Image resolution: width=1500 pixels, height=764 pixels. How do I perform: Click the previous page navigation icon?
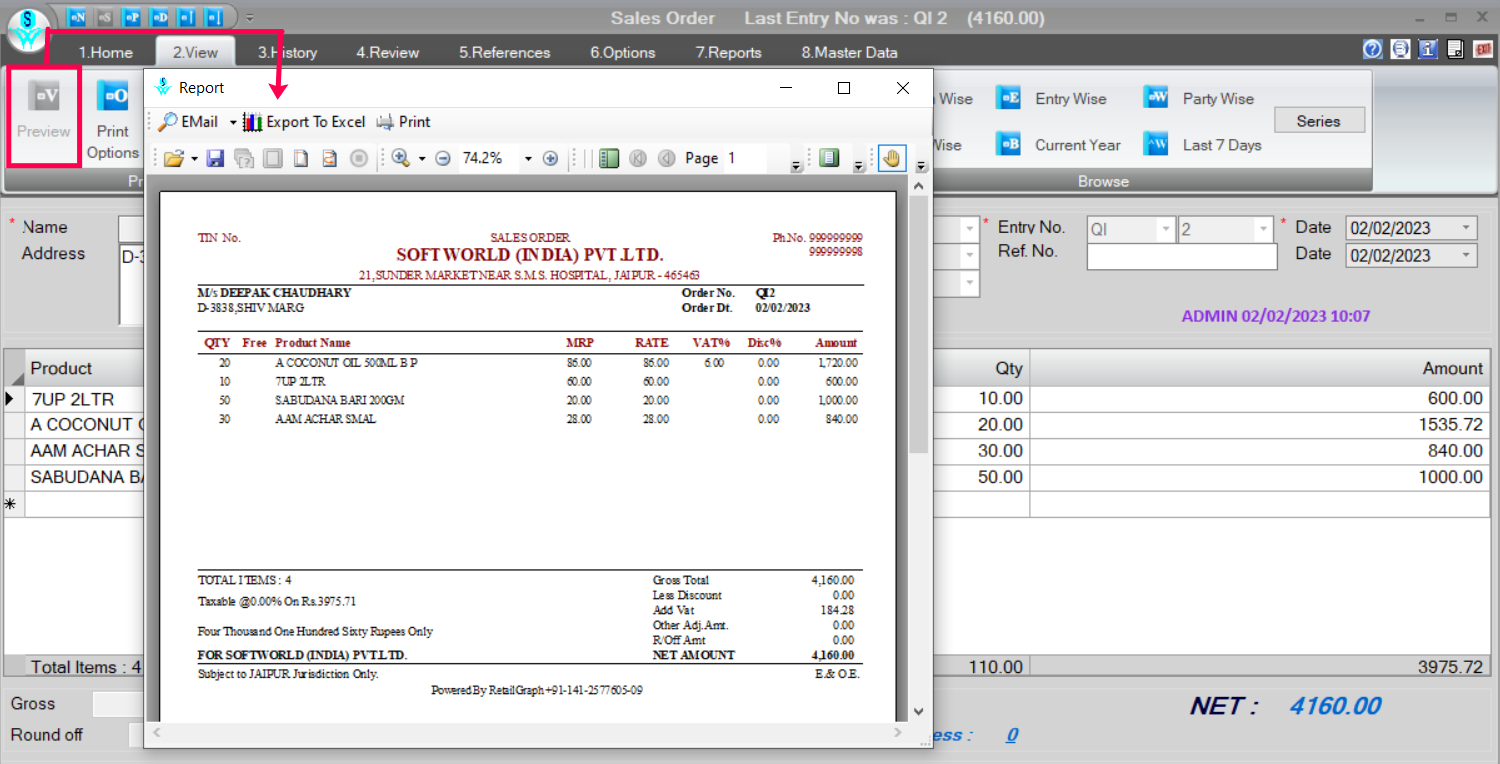tap(666, 158)
